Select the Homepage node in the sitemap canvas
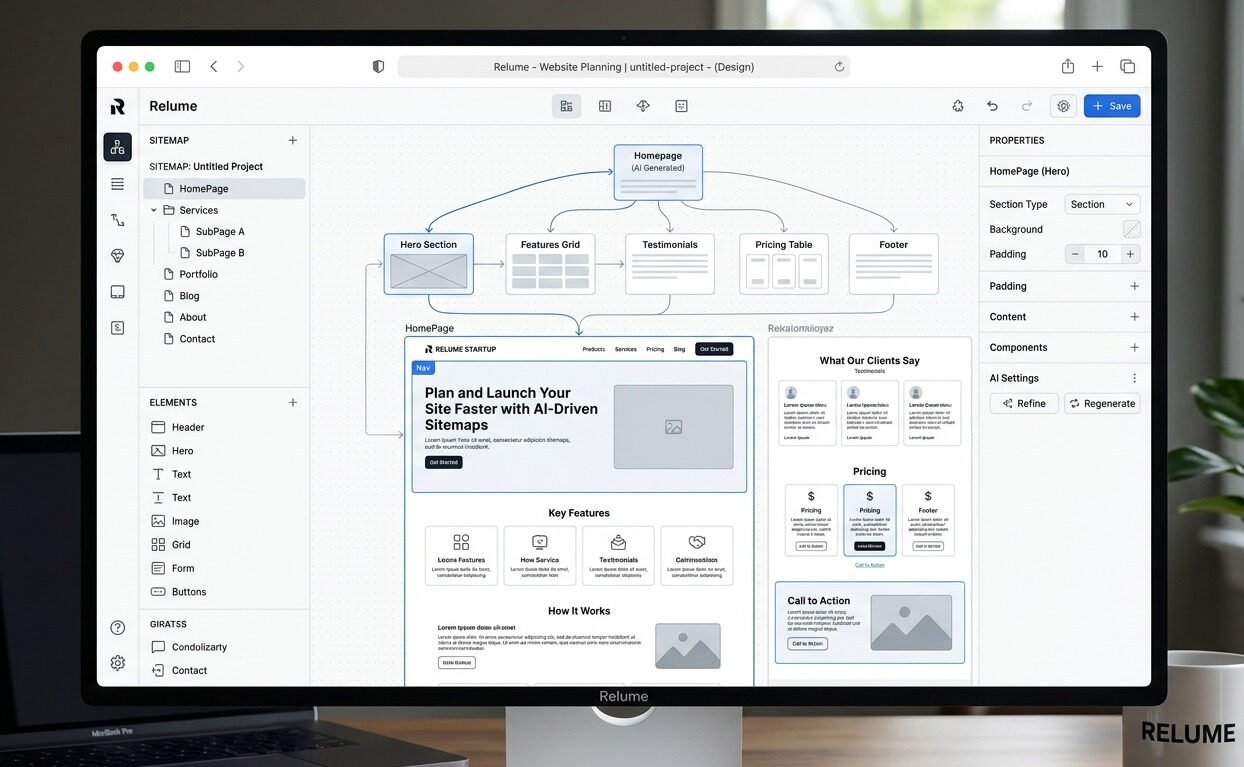Screen dimensions: 1244x767 point(658,172)
